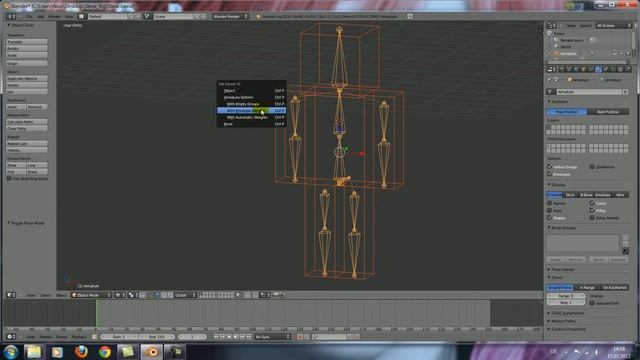The image size is (640, 360).
Task: Open Sticky Notes from the taskbar
Action: tap(128, 351)
